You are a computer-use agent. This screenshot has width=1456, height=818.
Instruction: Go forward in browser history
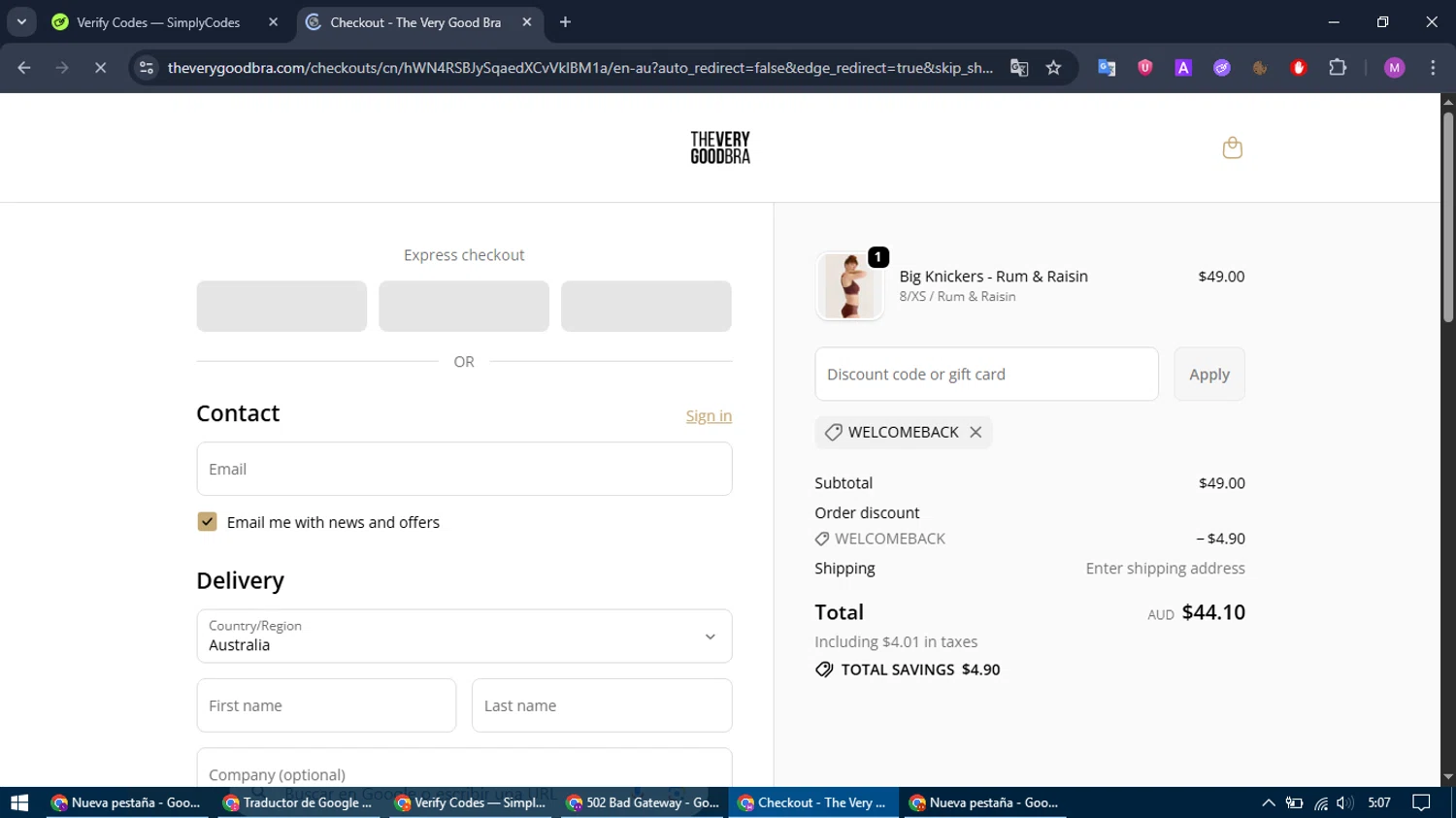[62, 68]
